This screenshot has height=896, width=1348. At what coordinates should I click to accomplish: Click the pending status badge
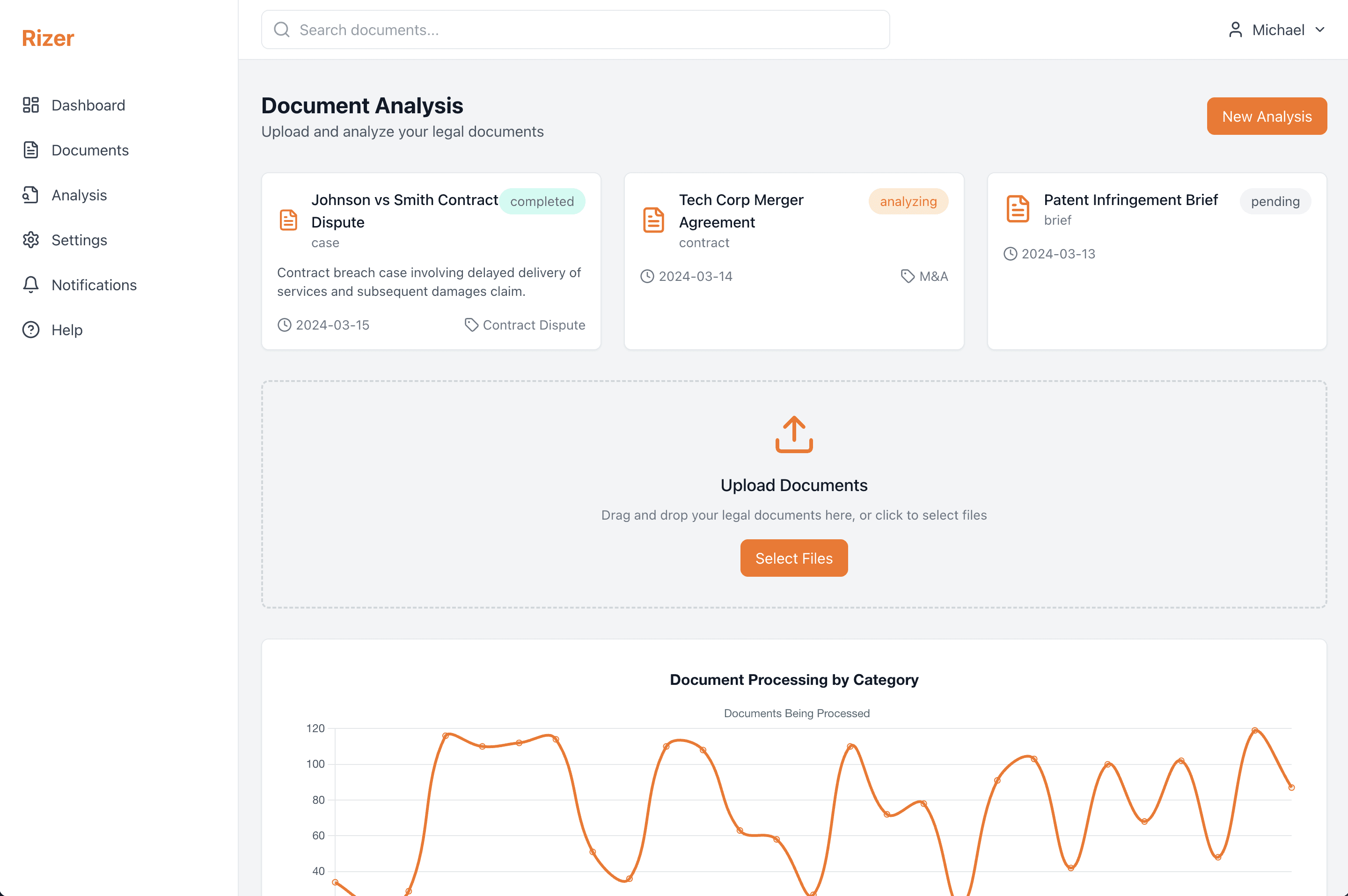coord(1275,201)
